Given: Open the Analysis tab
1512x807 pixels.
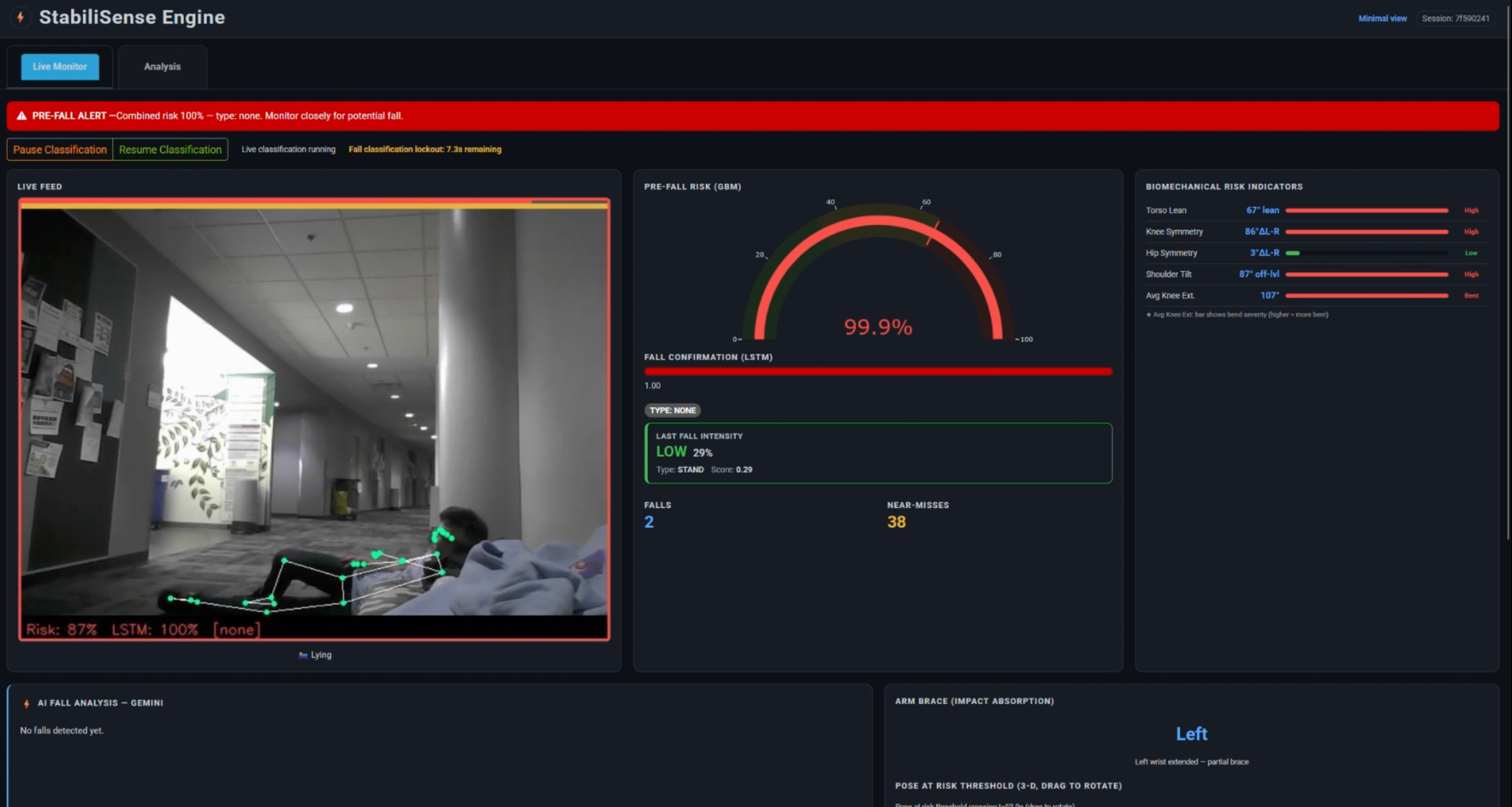Looking at the screenshot, I should [162, 67].
